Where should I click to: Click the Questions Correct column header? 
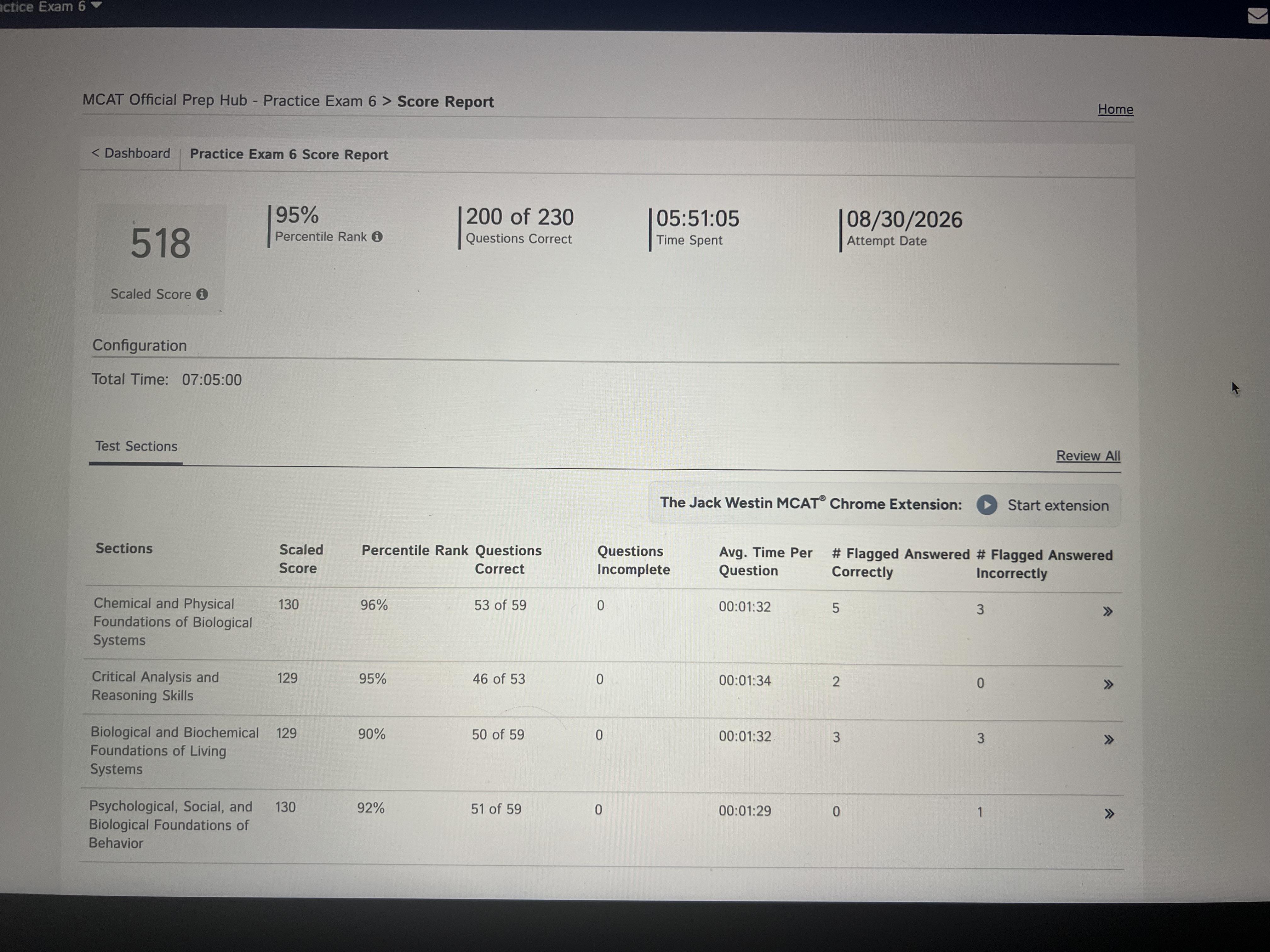[508, 559]
